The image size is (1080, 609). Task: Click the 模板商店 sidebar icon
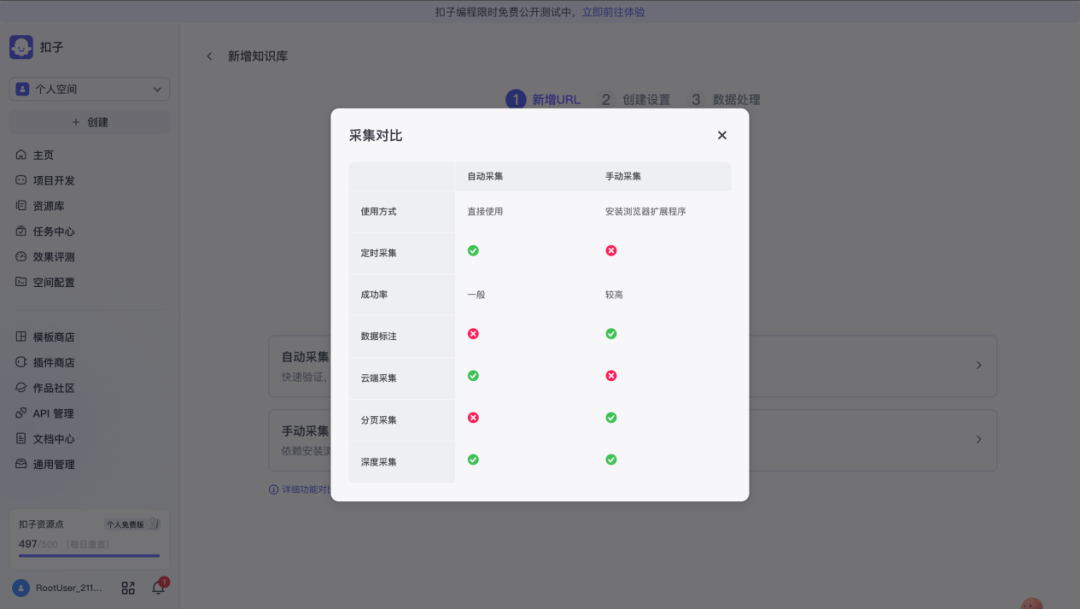pos(22,337)
